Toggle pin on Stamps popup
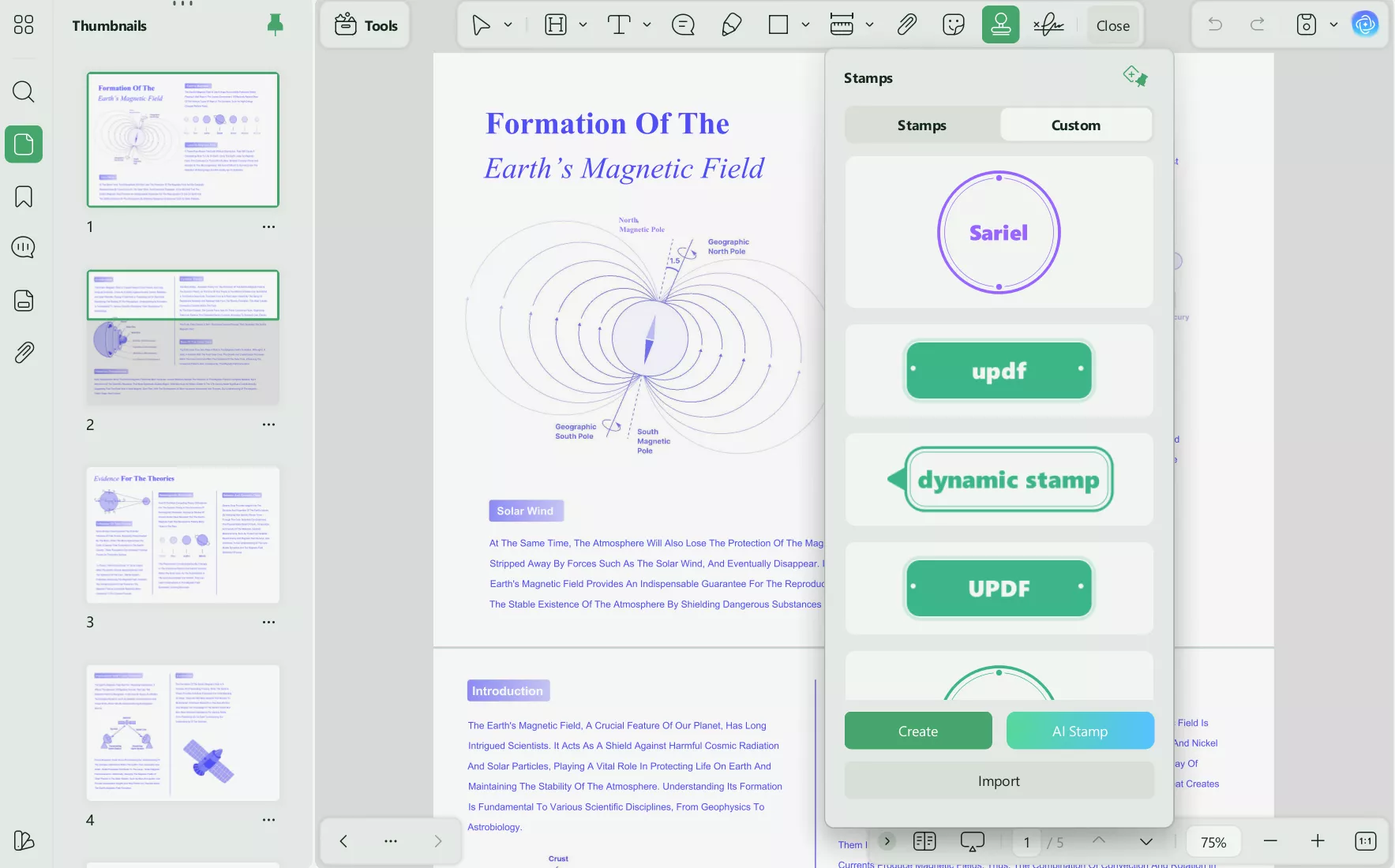This screenshot has height=868, width=1395. point(1134,77)
